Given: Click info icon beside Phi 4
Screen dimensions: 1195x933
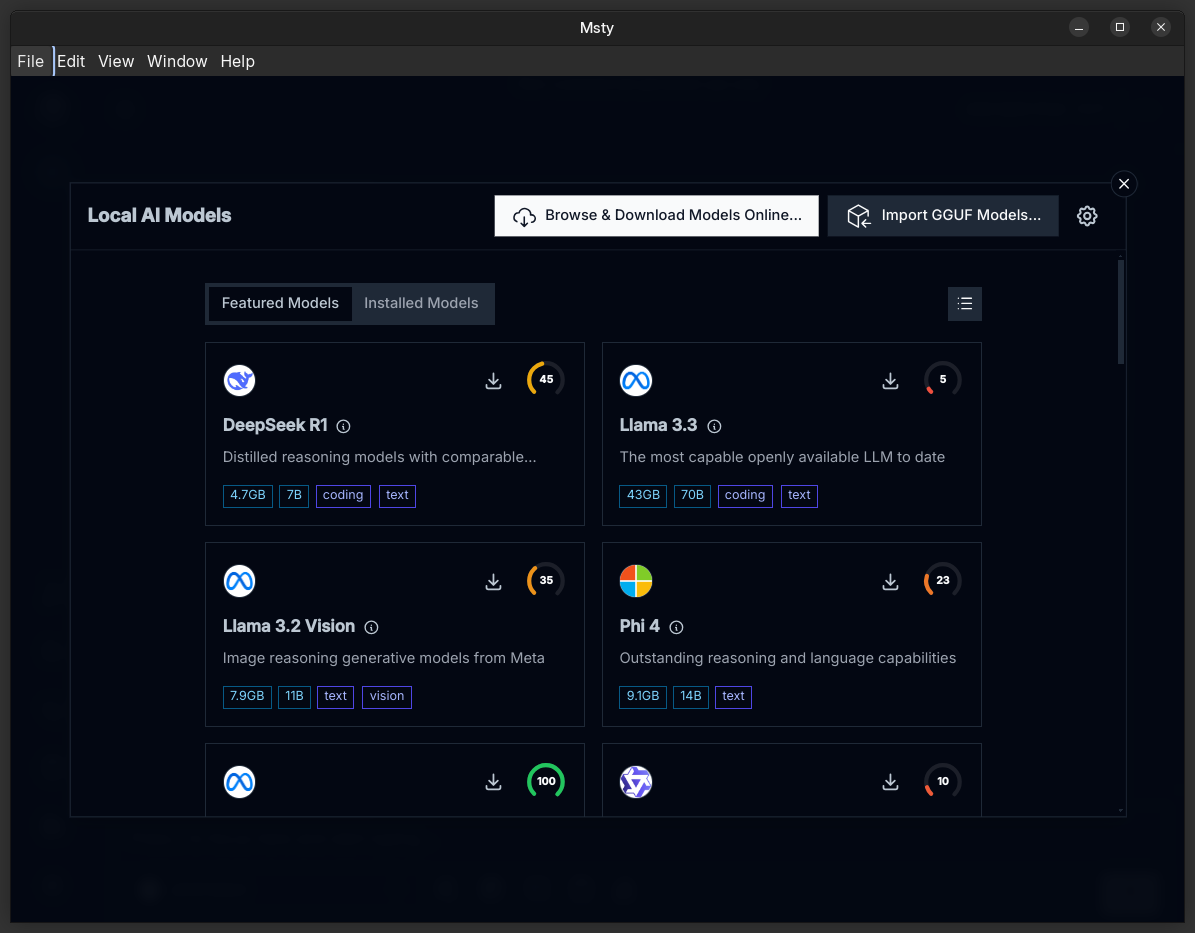Looking at the screenshot, I should pyautogui.click(x=676, y=627).
